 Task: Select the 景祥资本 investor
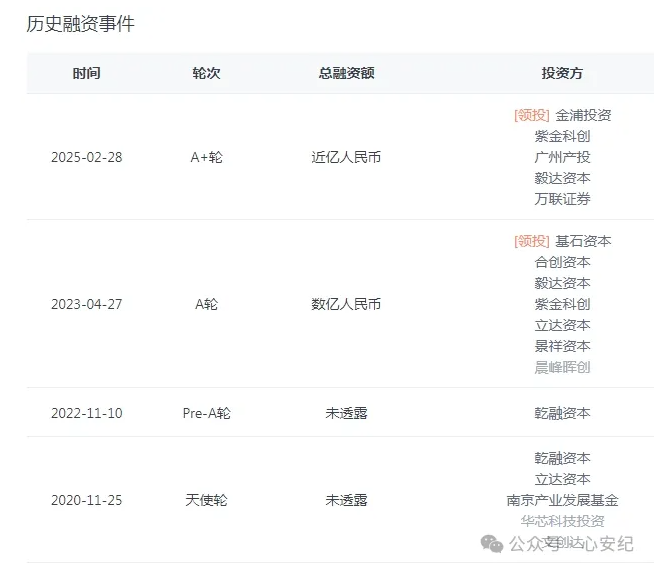562,346
